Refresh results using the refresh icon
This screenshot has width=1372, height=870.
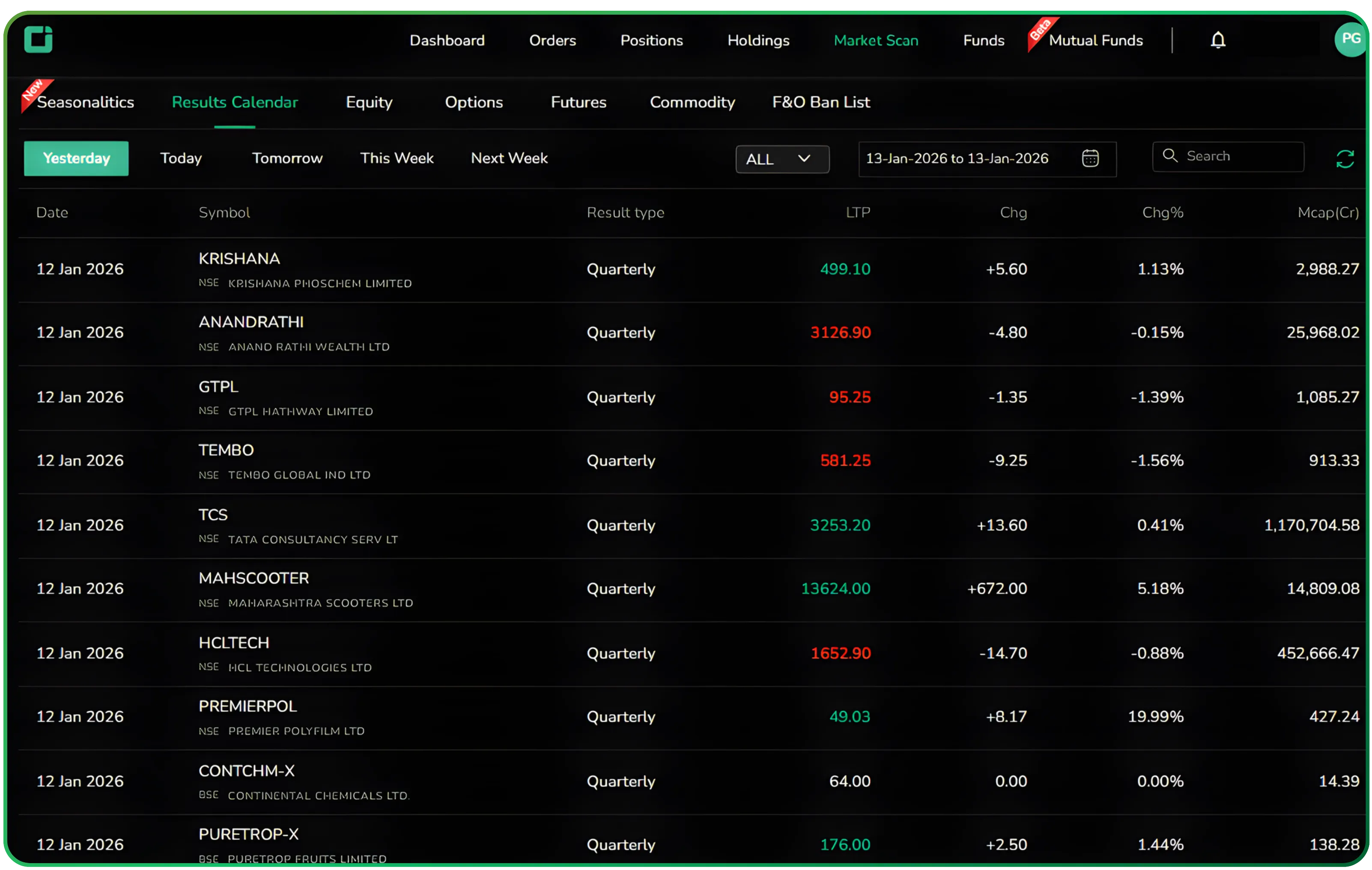click(1345, 158)
